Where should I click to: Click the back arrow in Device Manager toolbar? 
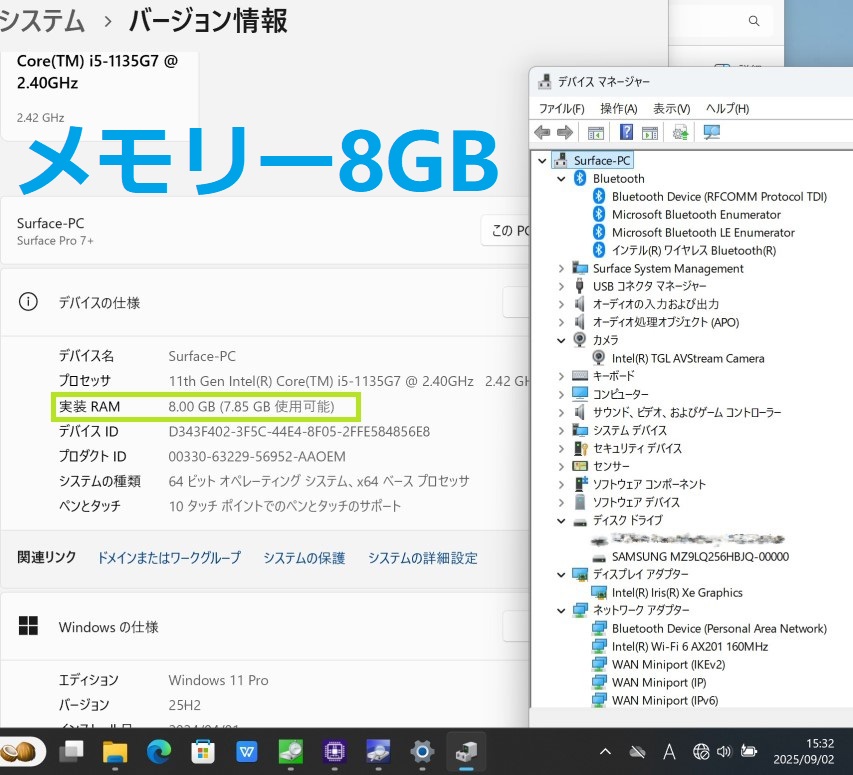[x=543, y=132]
